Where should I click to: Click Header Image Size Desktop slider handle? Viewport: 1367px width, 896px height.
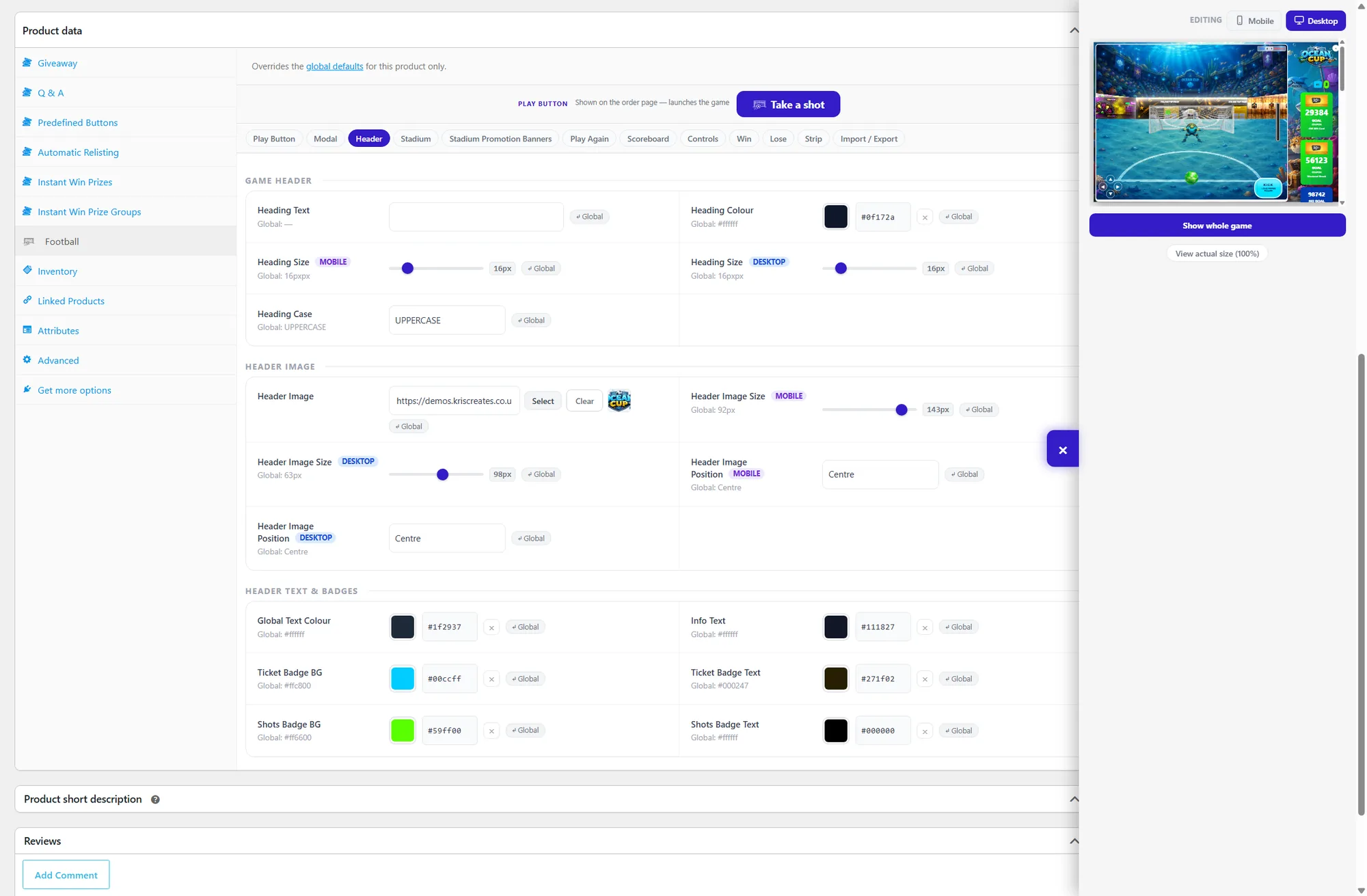tap(442, 474)
